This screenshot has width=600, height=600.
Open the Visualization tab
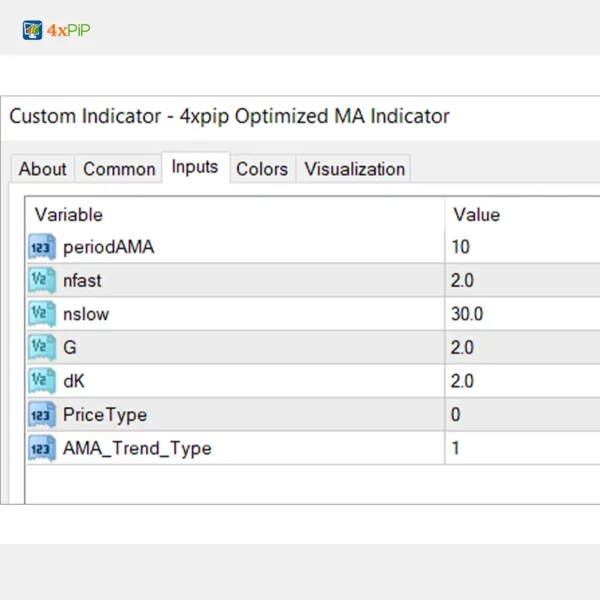point(355,169)
